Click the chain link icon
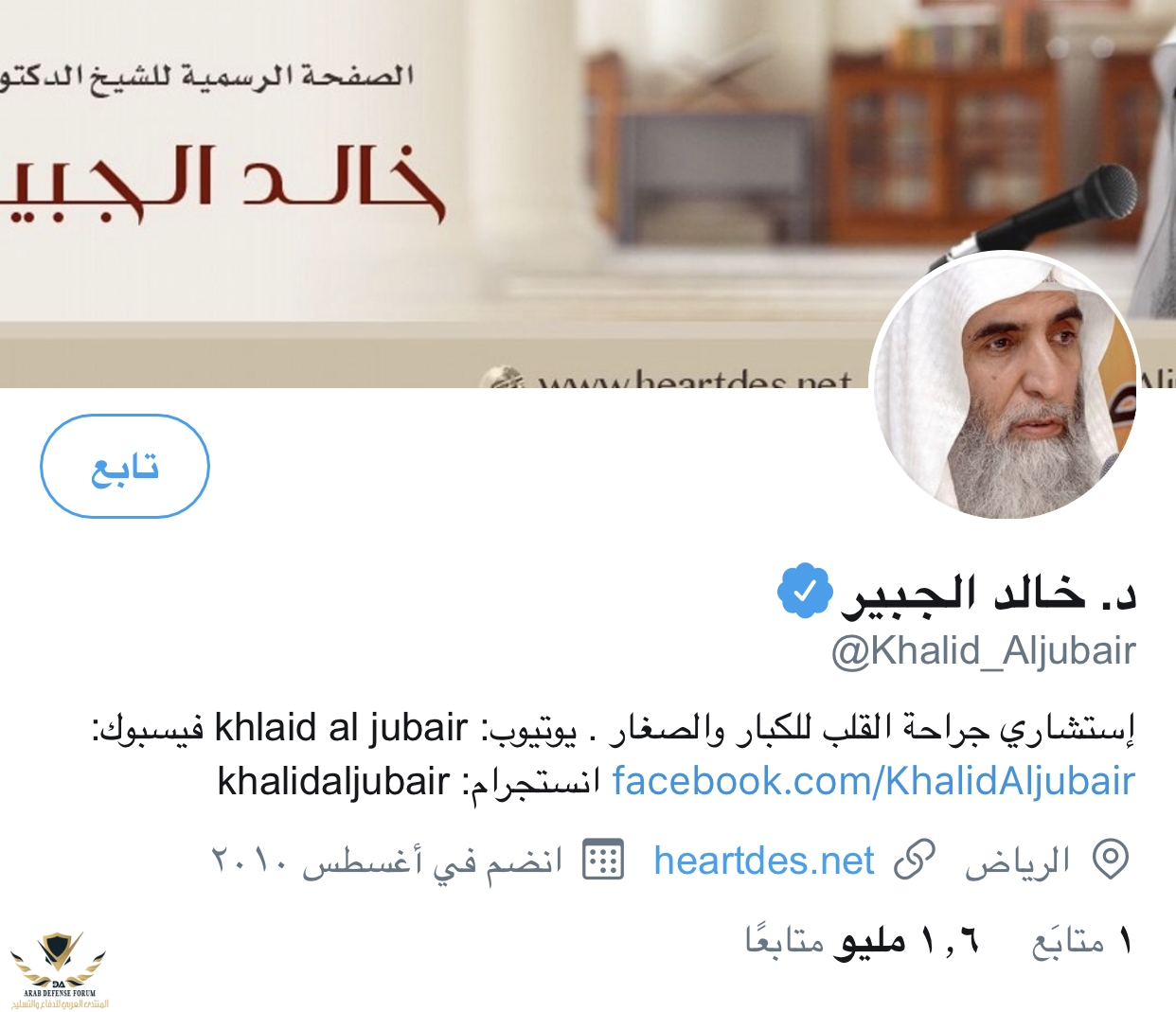The width and height of the screenshot is (1176, 1012). pos(915,860)
